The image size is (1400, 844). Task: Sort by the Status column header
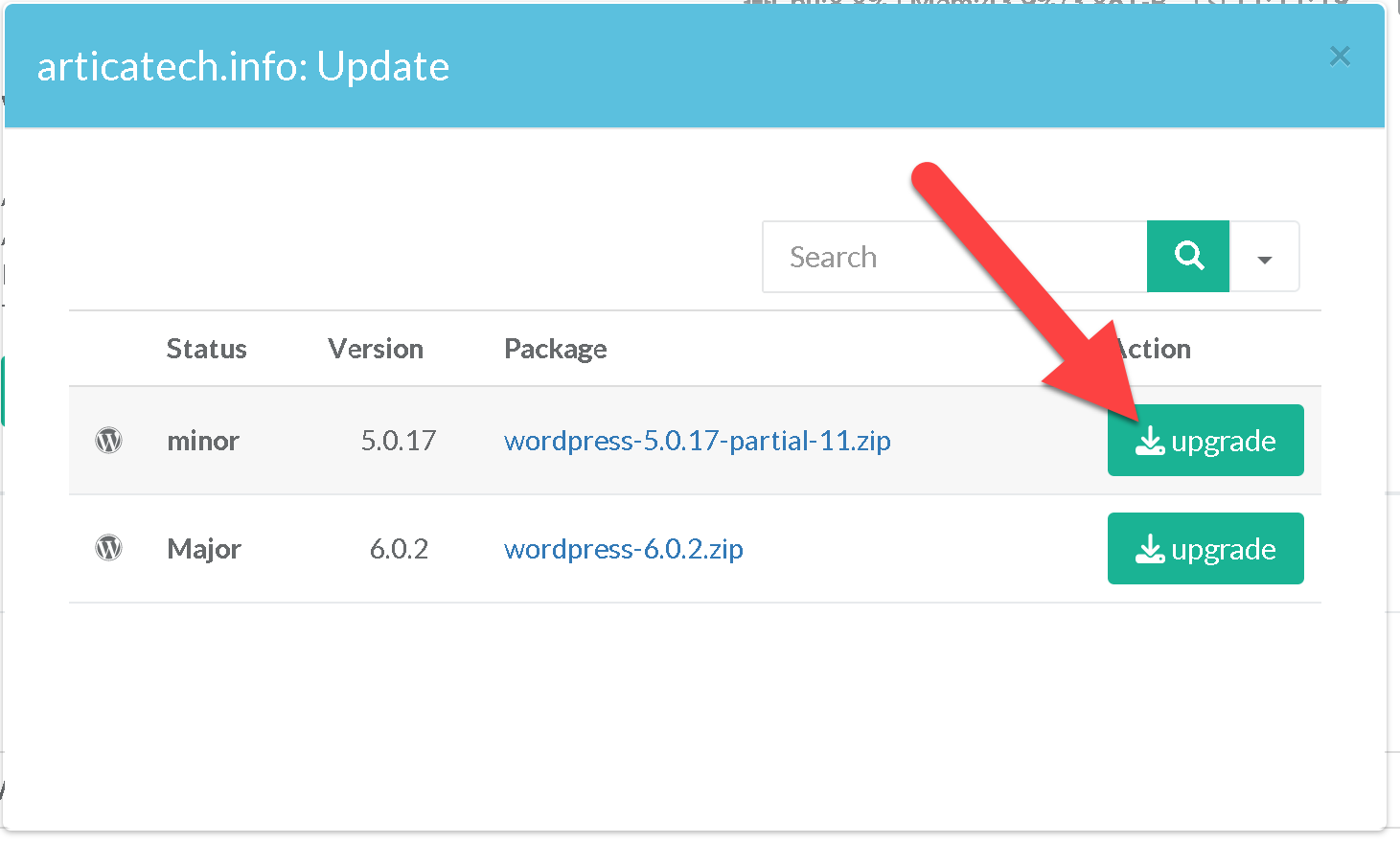click(x=207, y=349)
